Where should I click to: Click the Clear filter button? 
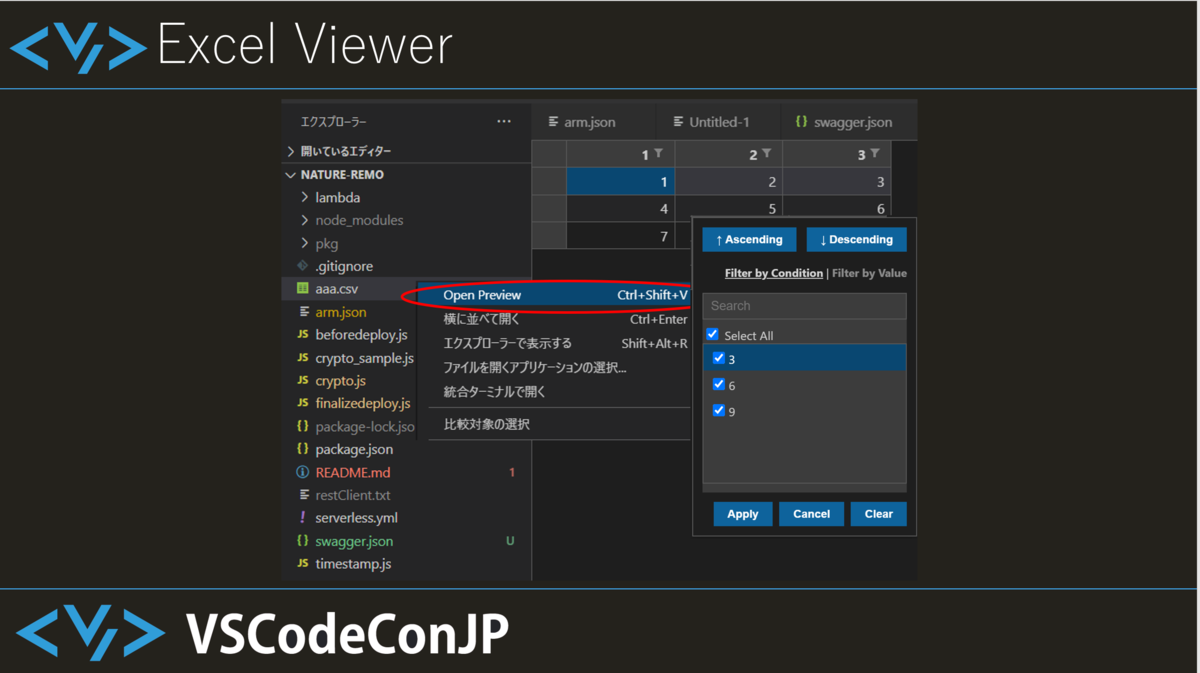879,514
